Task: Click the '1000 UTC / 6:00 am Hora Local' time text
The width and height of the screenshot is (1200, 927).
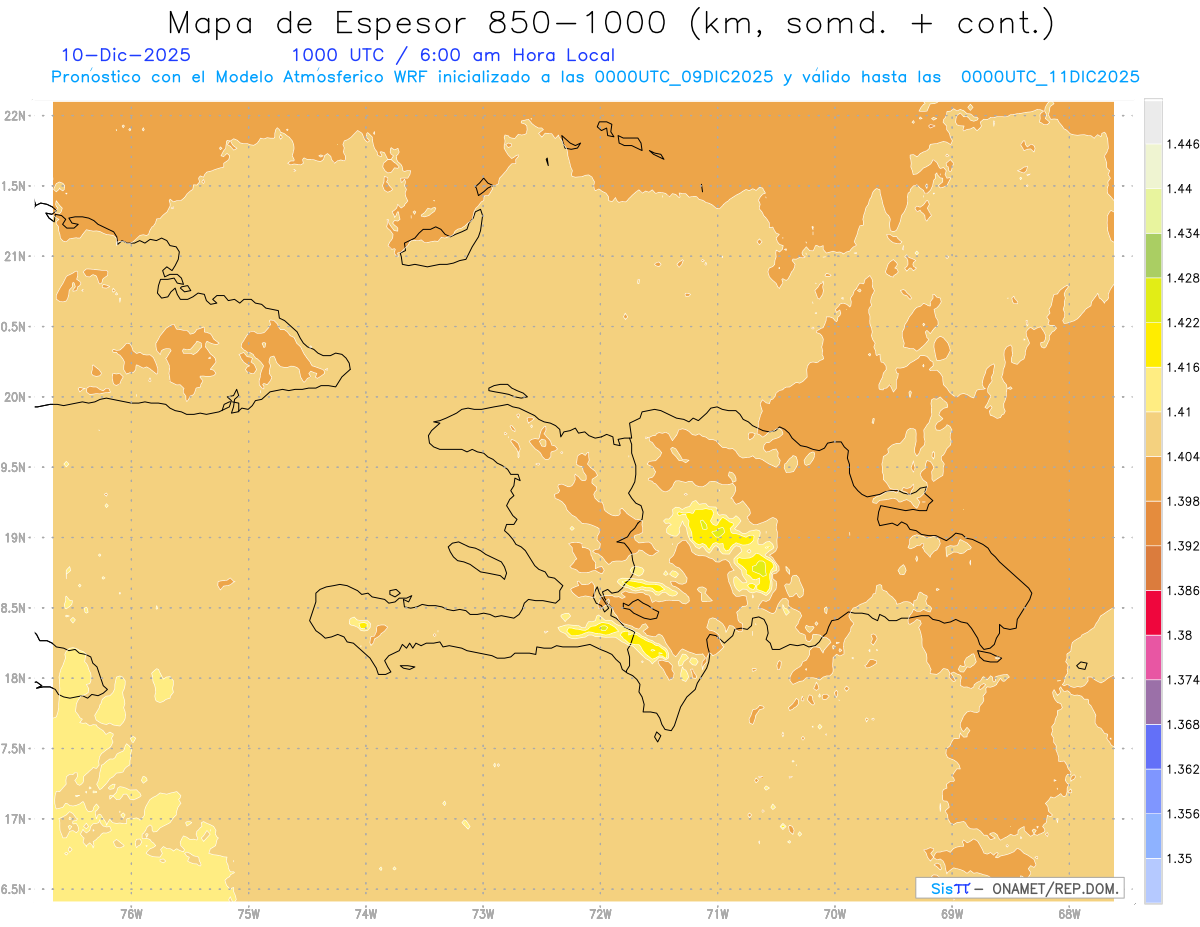Action: [453, 55]
